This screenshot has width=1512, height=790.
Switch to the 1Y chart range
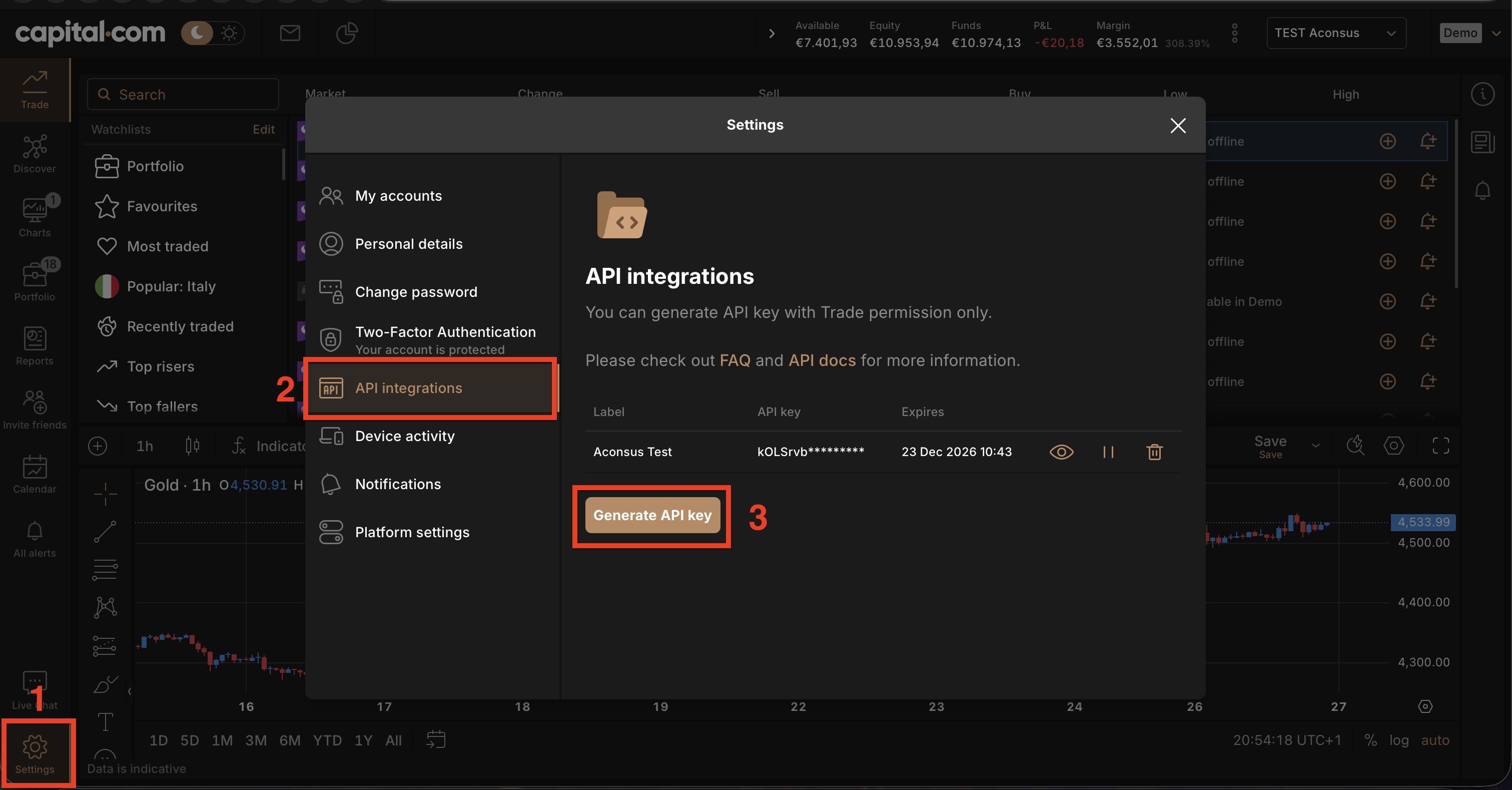pyautogui.click(x=362, y=740)
